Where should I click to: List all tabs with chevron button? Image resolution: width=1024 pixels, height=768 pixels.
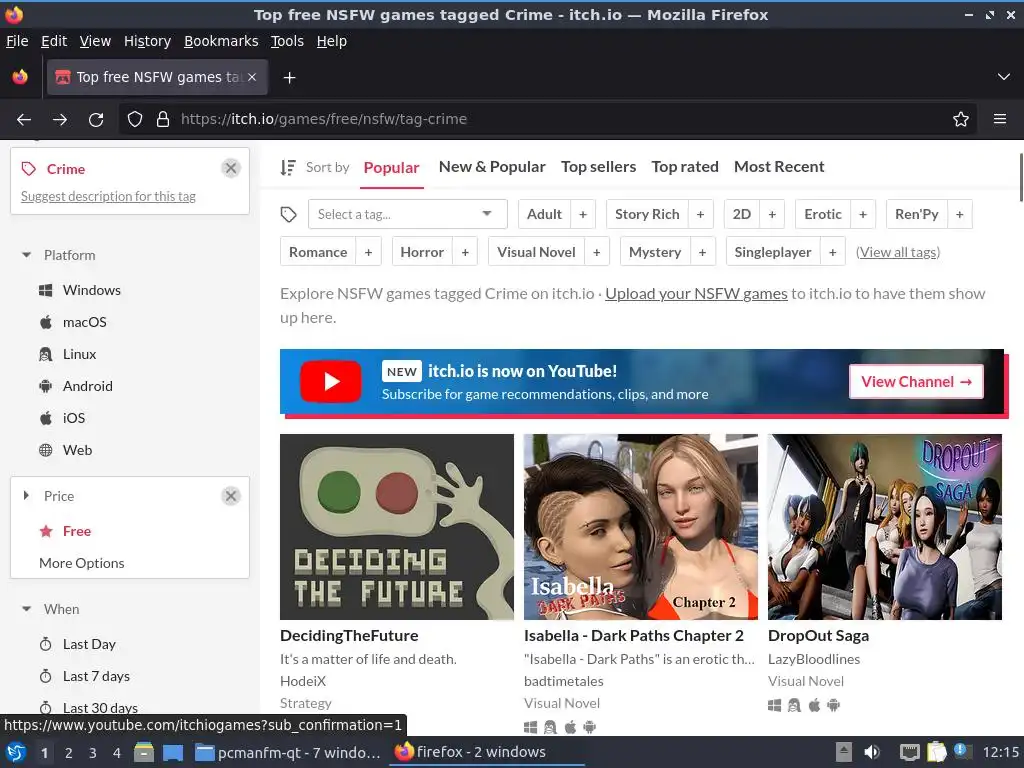pyautogui.click(x=1003, y=77)
